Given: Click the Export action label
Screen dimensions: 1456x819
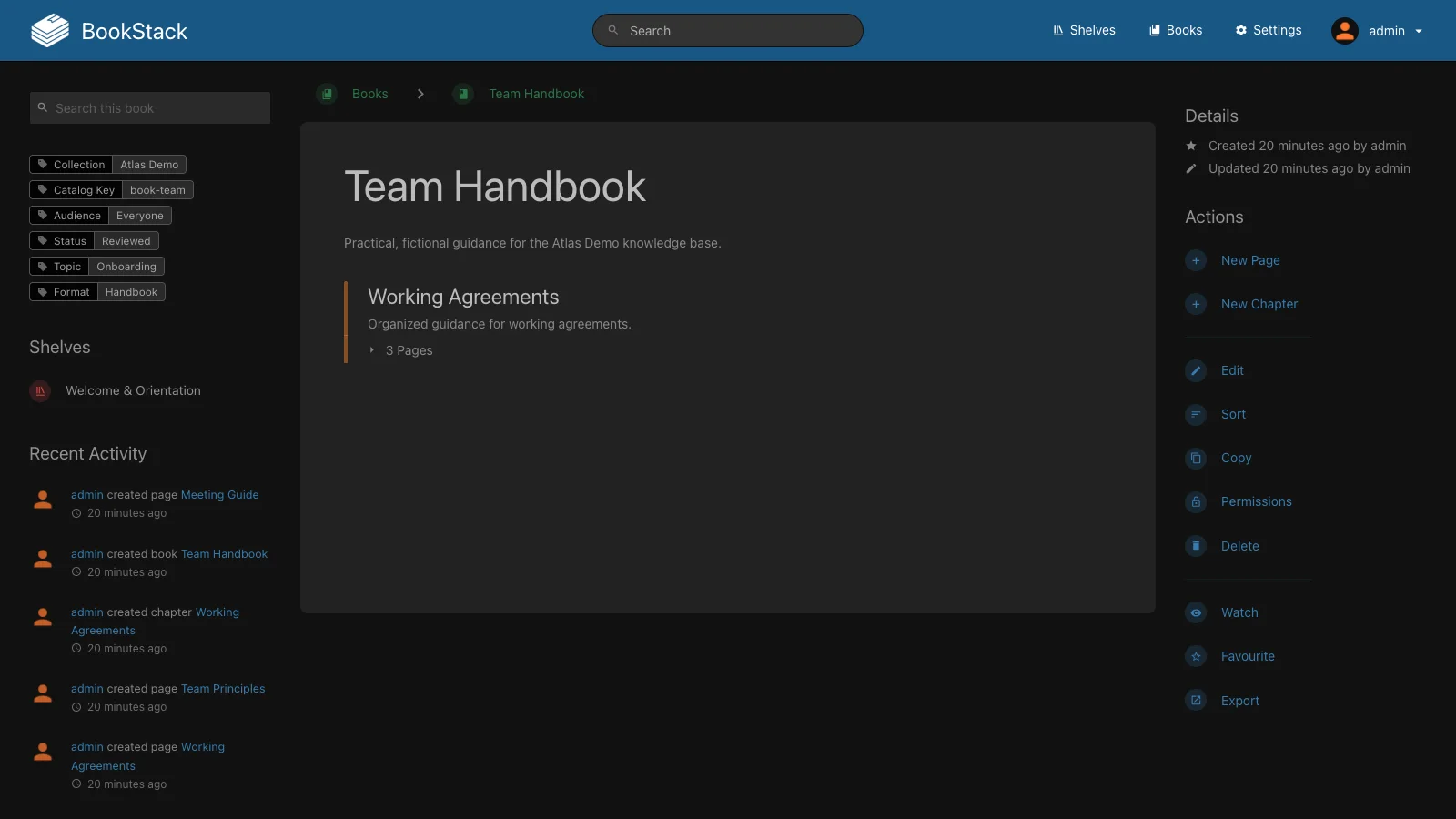Looking at the screenshot, I should click(1240, 701).
